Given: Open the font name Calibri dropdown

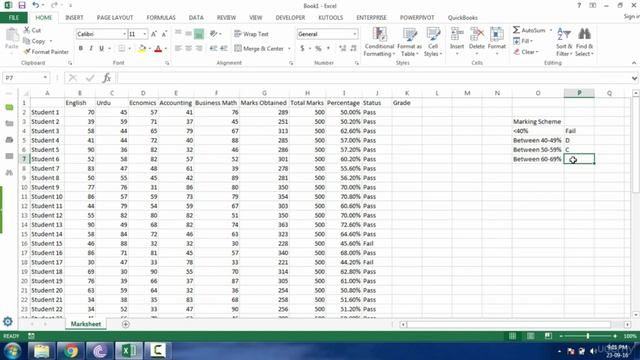Looking at the screenshot, I should 124,34.
